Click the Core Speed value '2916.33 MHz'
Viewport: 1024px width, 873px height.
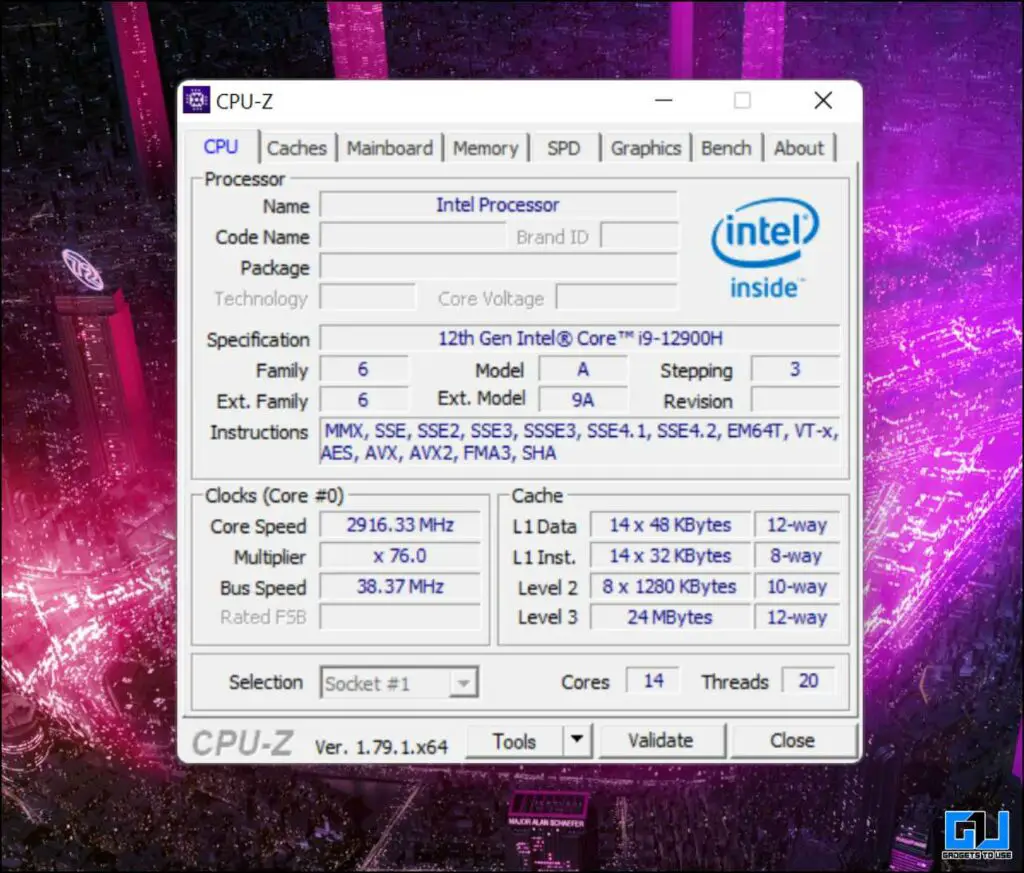click(x=400, y=525)
